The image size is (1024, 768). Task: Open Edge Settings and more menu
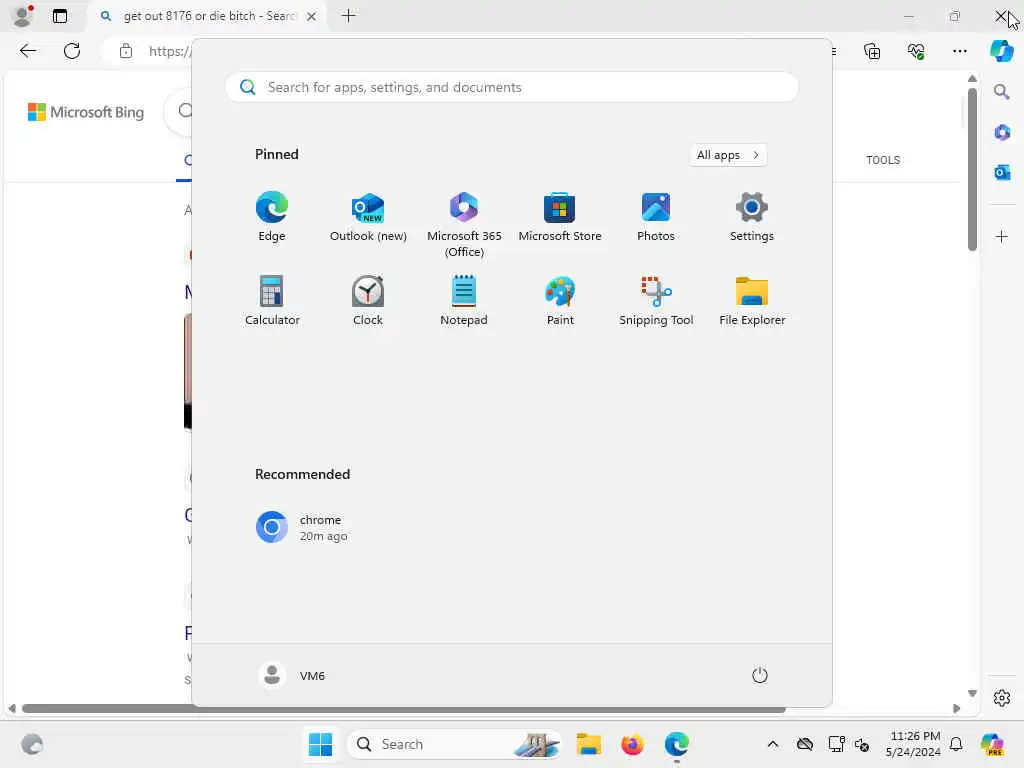point(959,51)
